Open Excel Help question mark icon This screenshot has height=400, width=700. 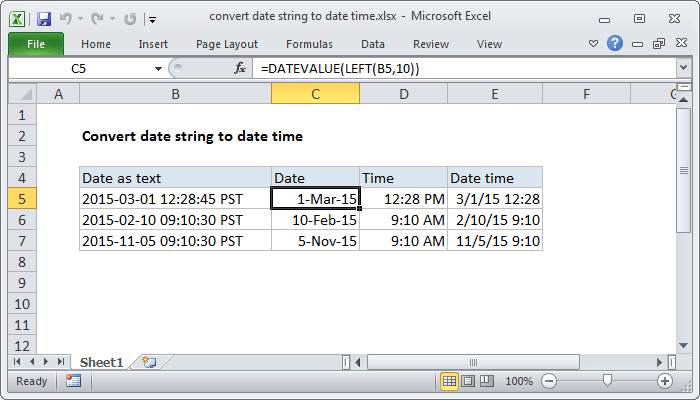(x=615, y=44)
